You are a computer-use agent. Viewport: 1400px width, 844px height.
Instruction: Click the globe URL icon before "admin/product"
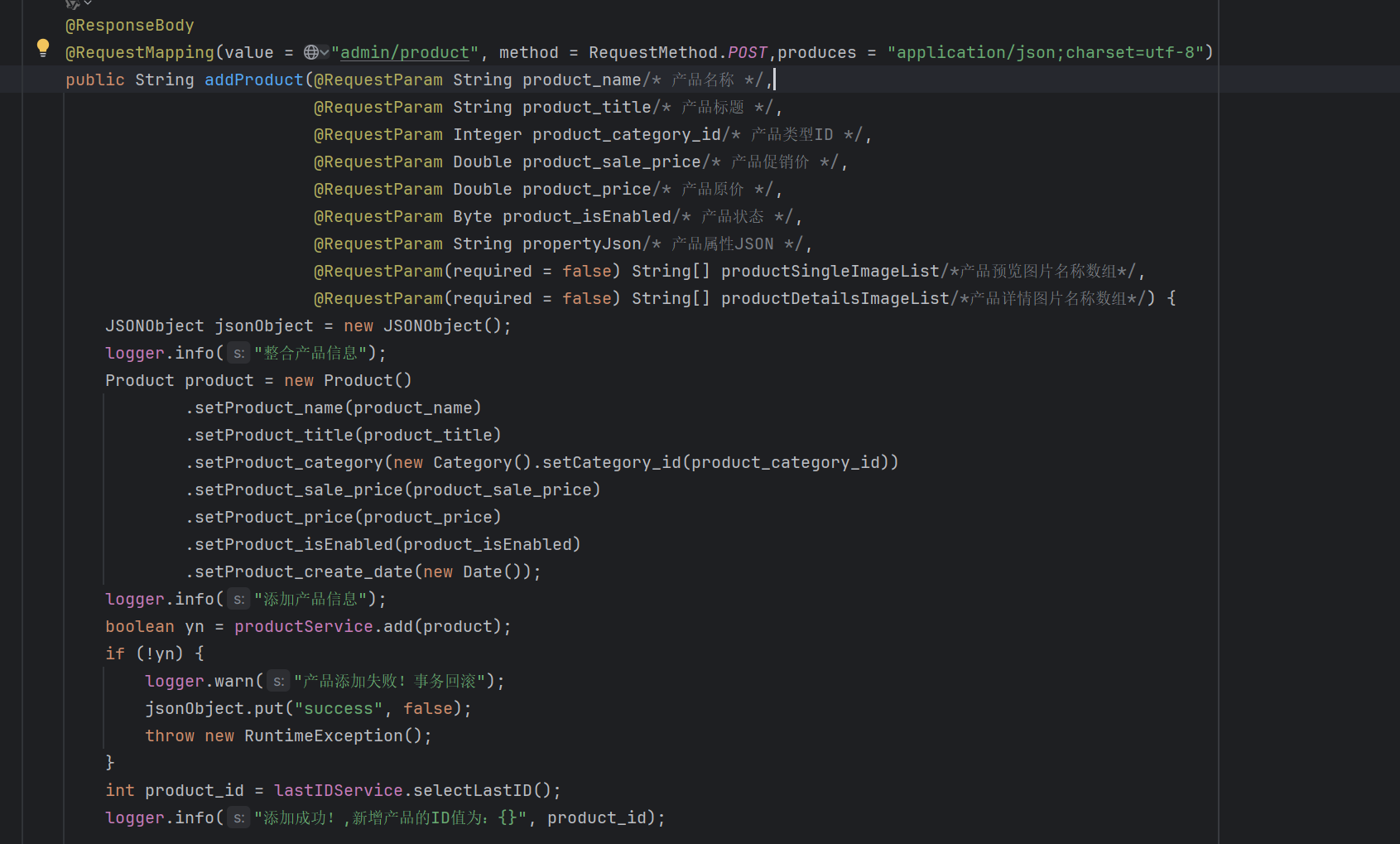coord(311,52)
